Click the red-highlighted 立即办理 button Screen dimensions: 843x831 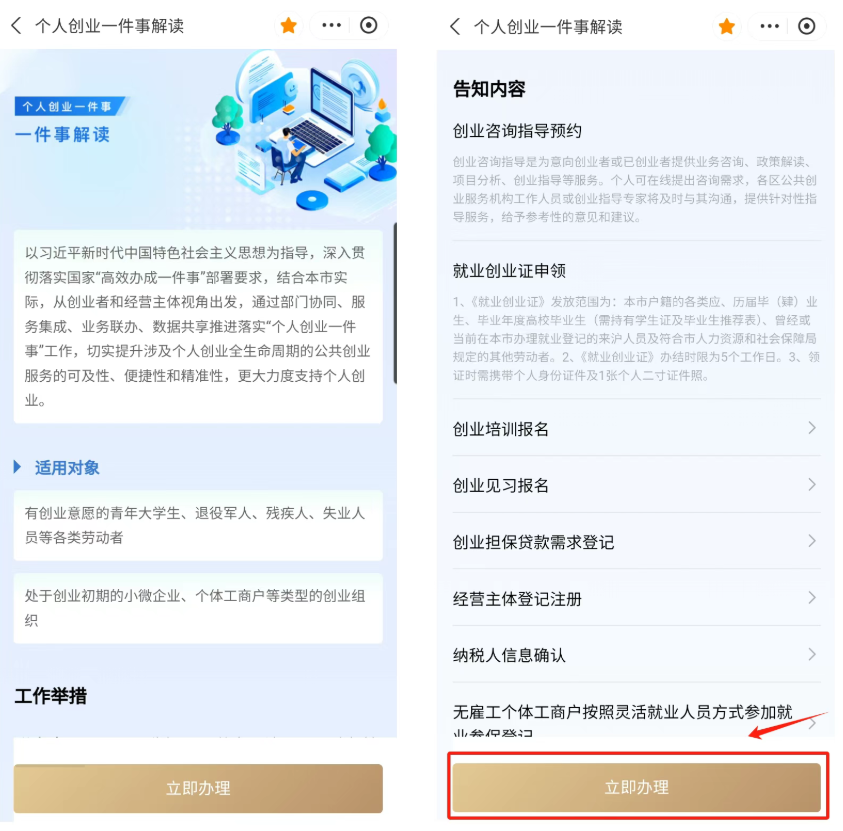point(637,787)
